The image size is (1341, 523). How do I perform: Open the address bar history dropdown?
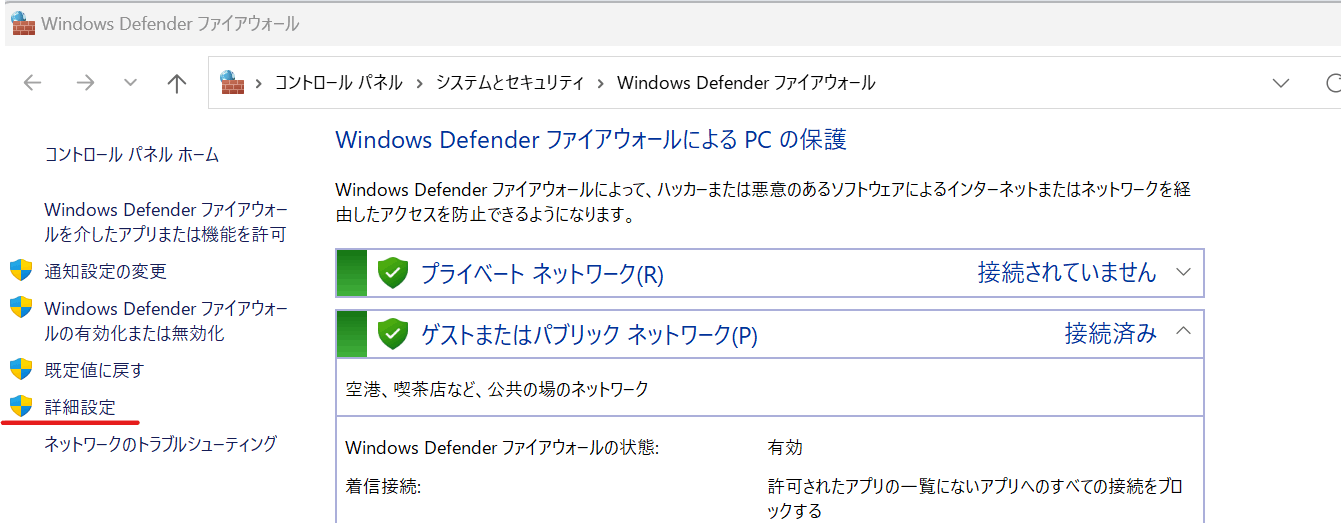point(1281,83)
